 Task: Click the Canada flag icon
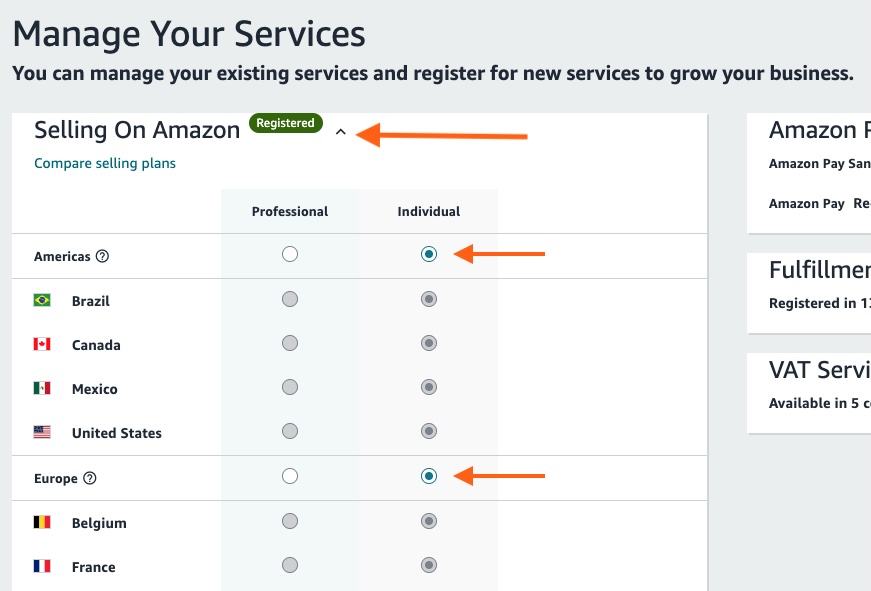pos(42,344)
